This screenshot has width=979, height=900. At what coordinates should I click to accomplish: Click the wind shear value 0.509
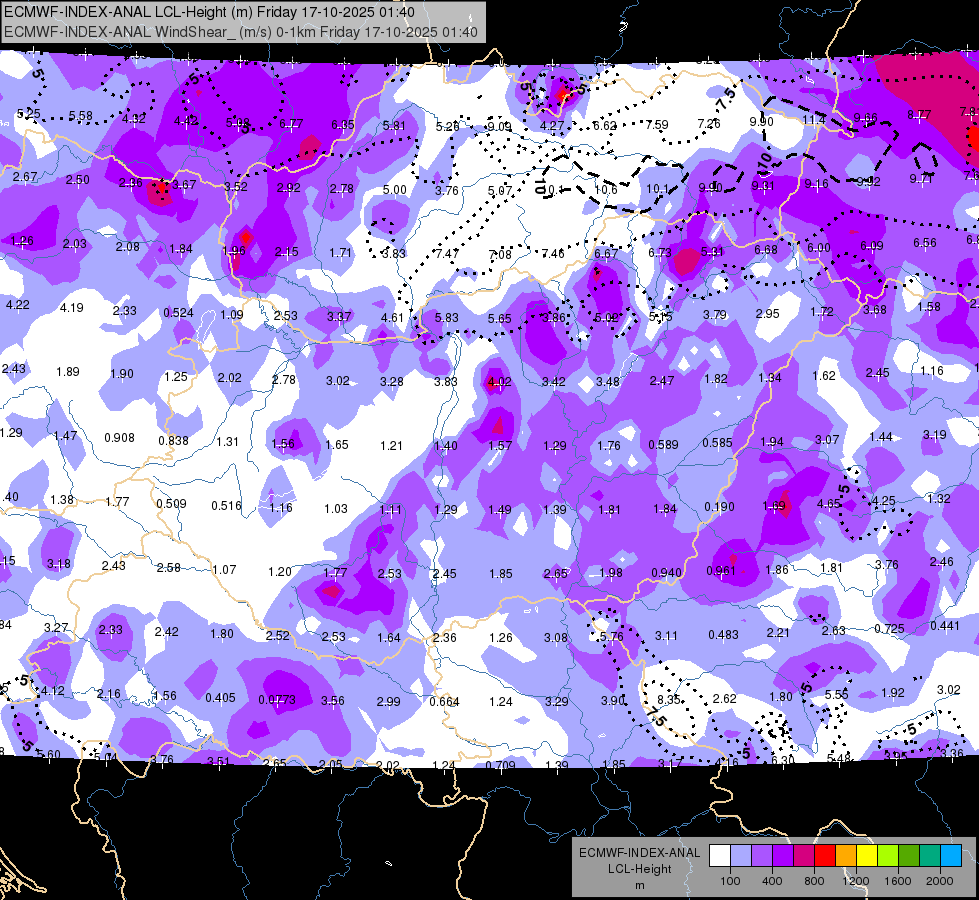(171, 503)
